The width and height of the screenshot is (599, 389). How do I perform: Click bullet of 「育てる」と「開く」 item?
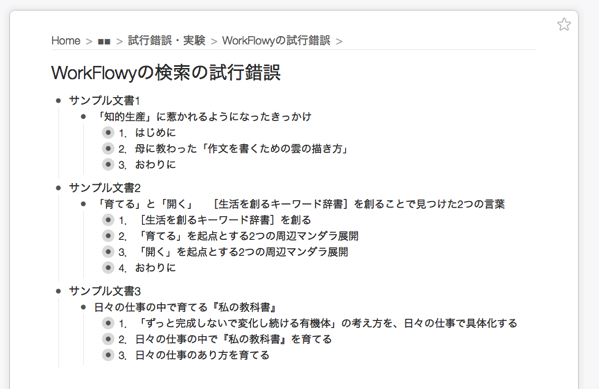pyautogui.click(x=83, y=204)
